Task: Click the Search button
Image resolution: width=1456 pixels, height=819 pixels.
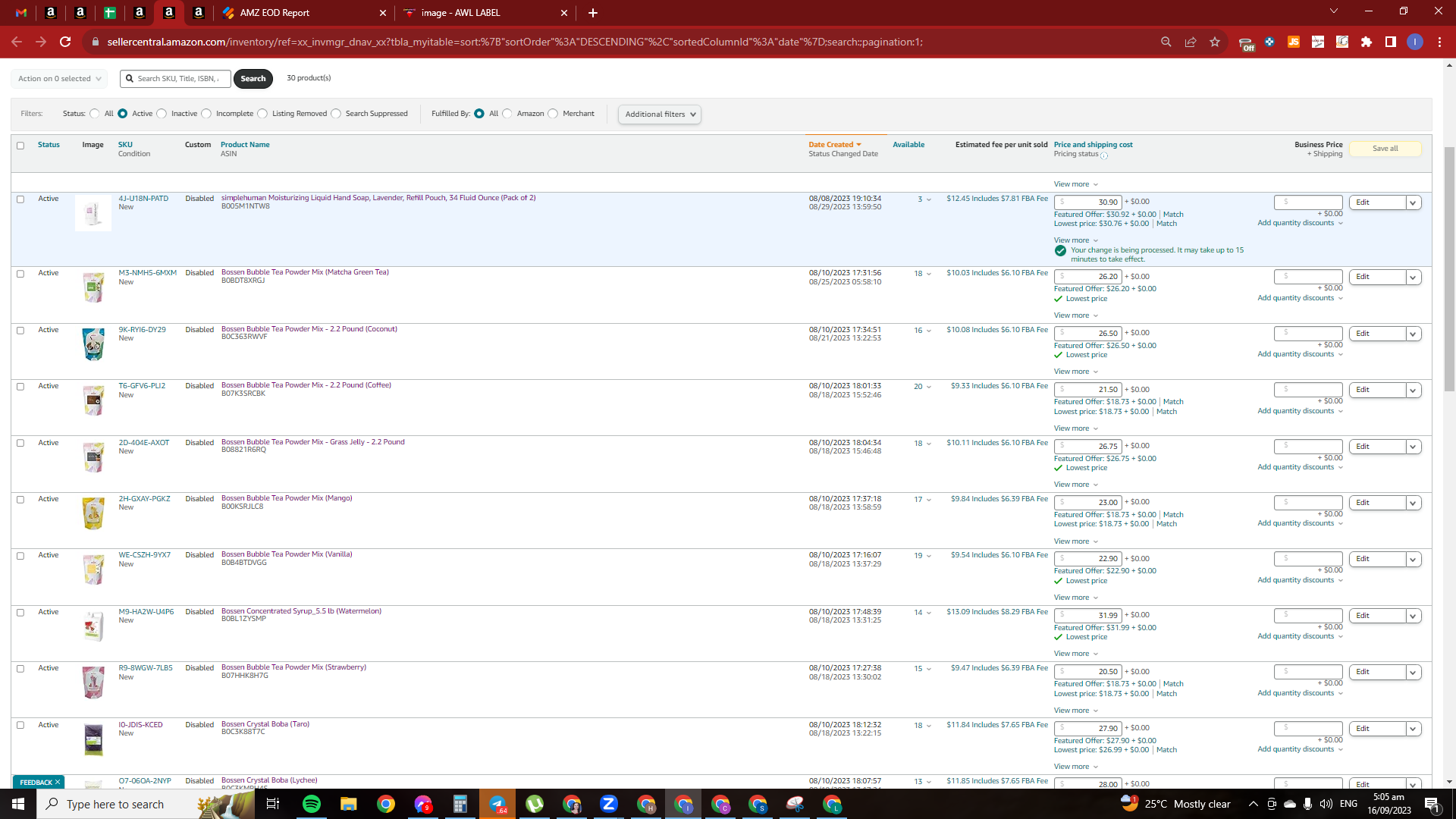Action: click(x=253, y=79)
